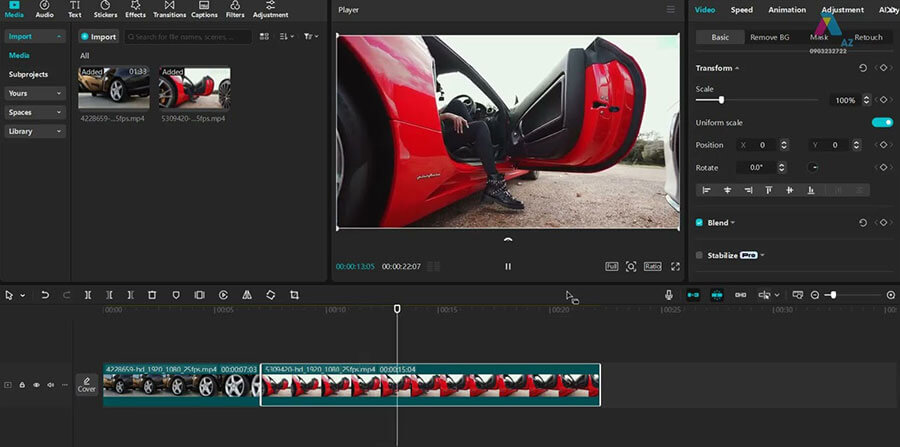Image resolution: width=900 pixels, height=447 pixels.
Task: Mirror the clip horizontally
Action: point(247,295)
